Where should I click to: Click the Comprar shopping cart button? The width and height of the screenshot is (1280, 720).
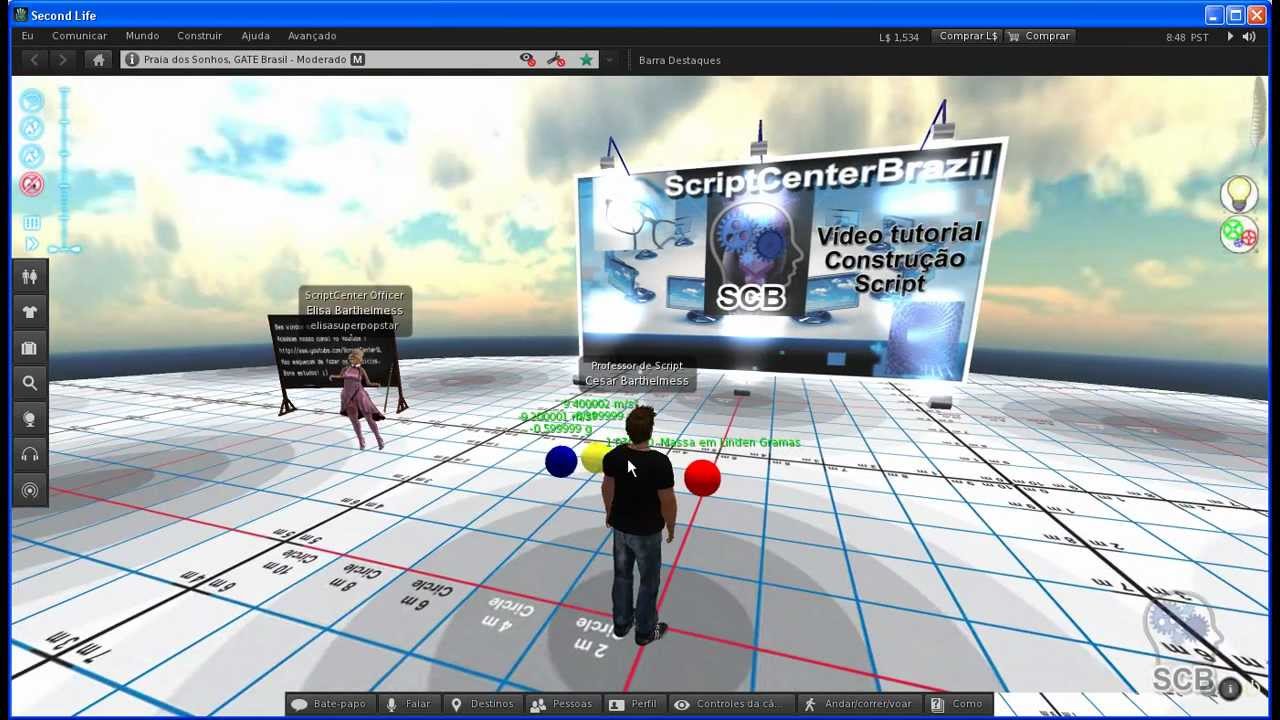(x=1040, y=36)
